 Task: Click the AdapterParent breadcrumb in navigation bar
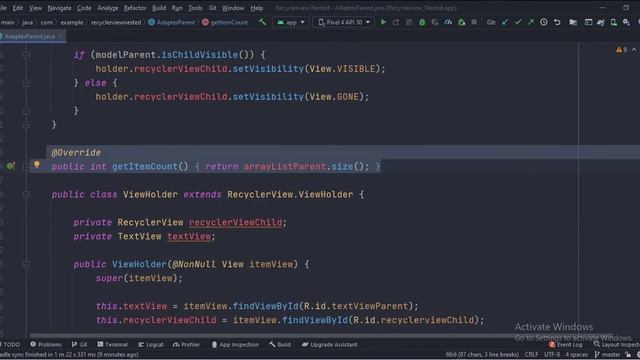[x=171, y=22]
